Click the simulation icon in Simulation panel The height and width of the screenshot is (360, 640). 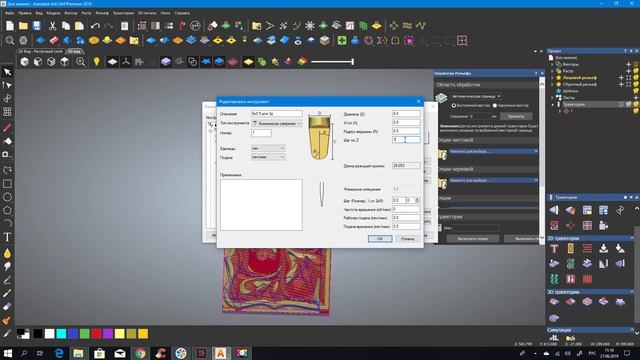click(x=554, y=338)
